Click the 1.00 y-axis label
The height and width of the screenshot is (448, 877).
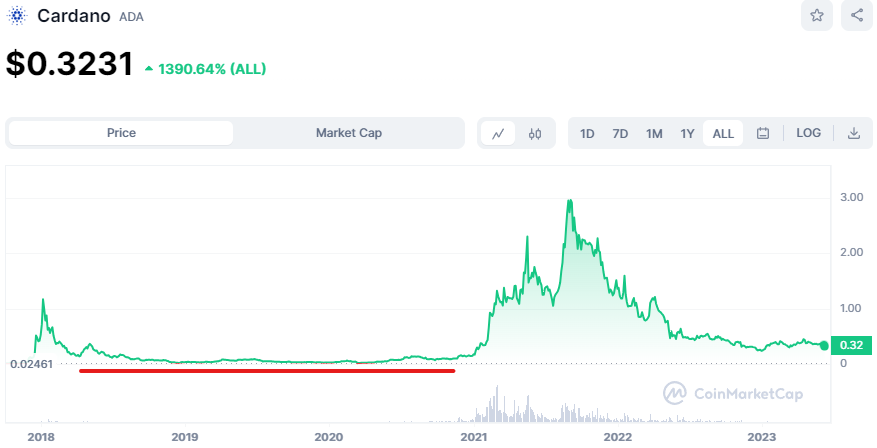tap(851, 308)
